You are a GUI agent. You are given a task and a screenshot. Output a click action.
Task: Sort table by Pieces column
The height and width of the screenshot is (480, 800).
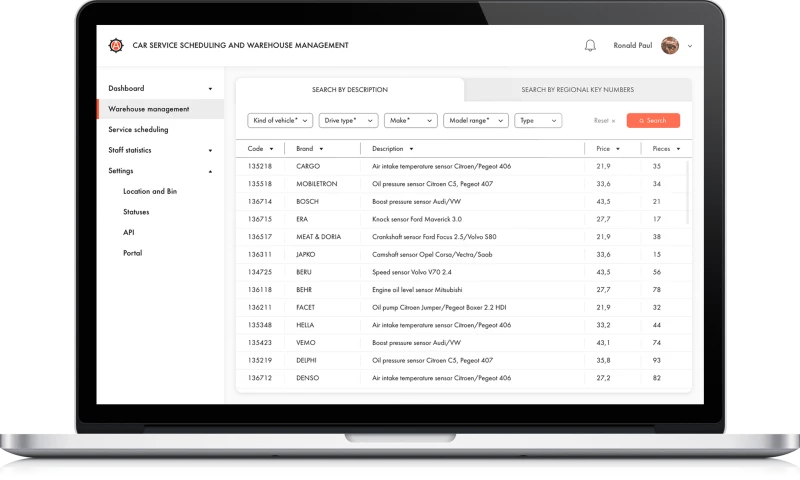(666, 149)
